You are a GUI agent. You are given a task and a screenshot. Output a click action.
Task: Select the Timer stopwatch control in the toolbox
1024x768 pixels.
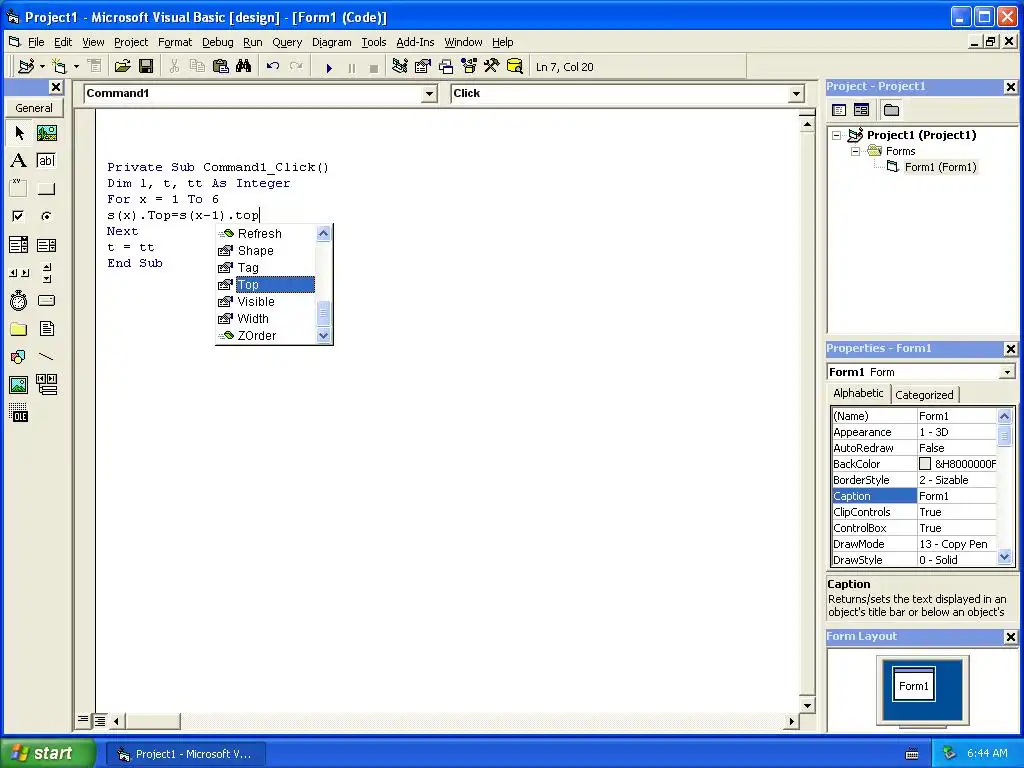click(19, 300)
